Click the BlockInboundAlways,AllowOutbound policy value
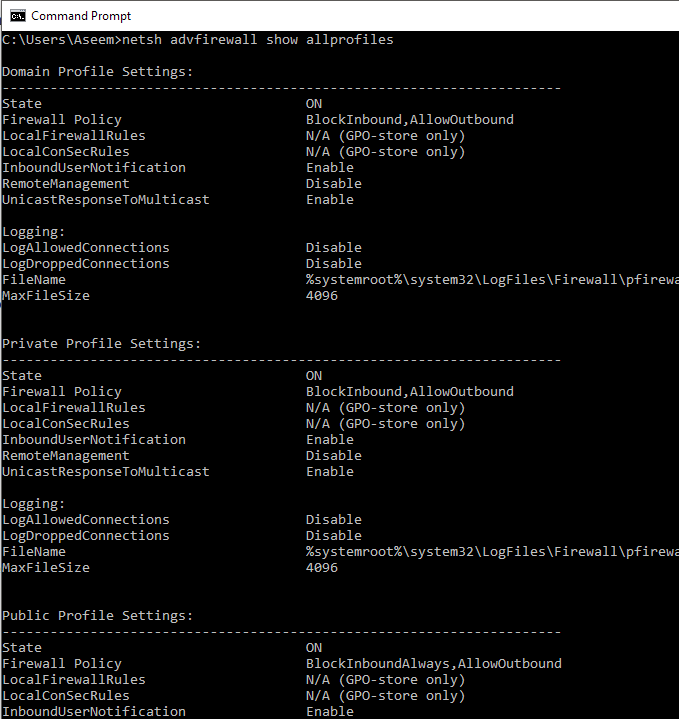 coord(433,664)
